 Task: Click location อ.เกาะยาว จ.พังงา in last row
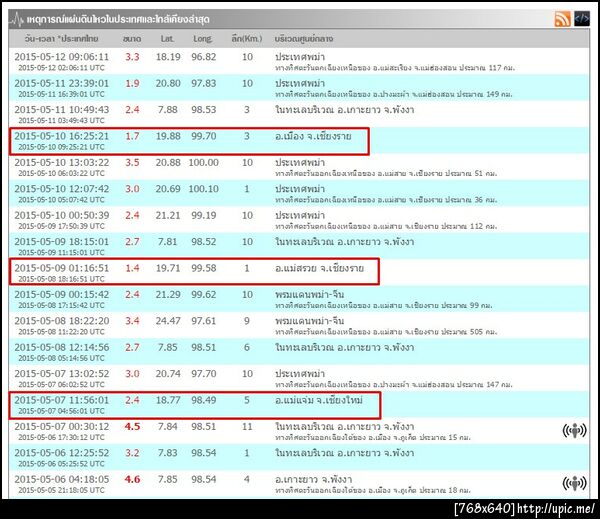(x=313, y=480)
